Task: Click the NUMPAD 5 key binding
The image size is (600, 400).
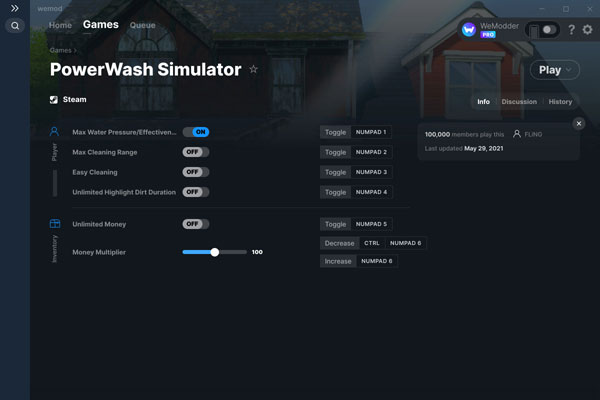Action: (x=371, y=224)
